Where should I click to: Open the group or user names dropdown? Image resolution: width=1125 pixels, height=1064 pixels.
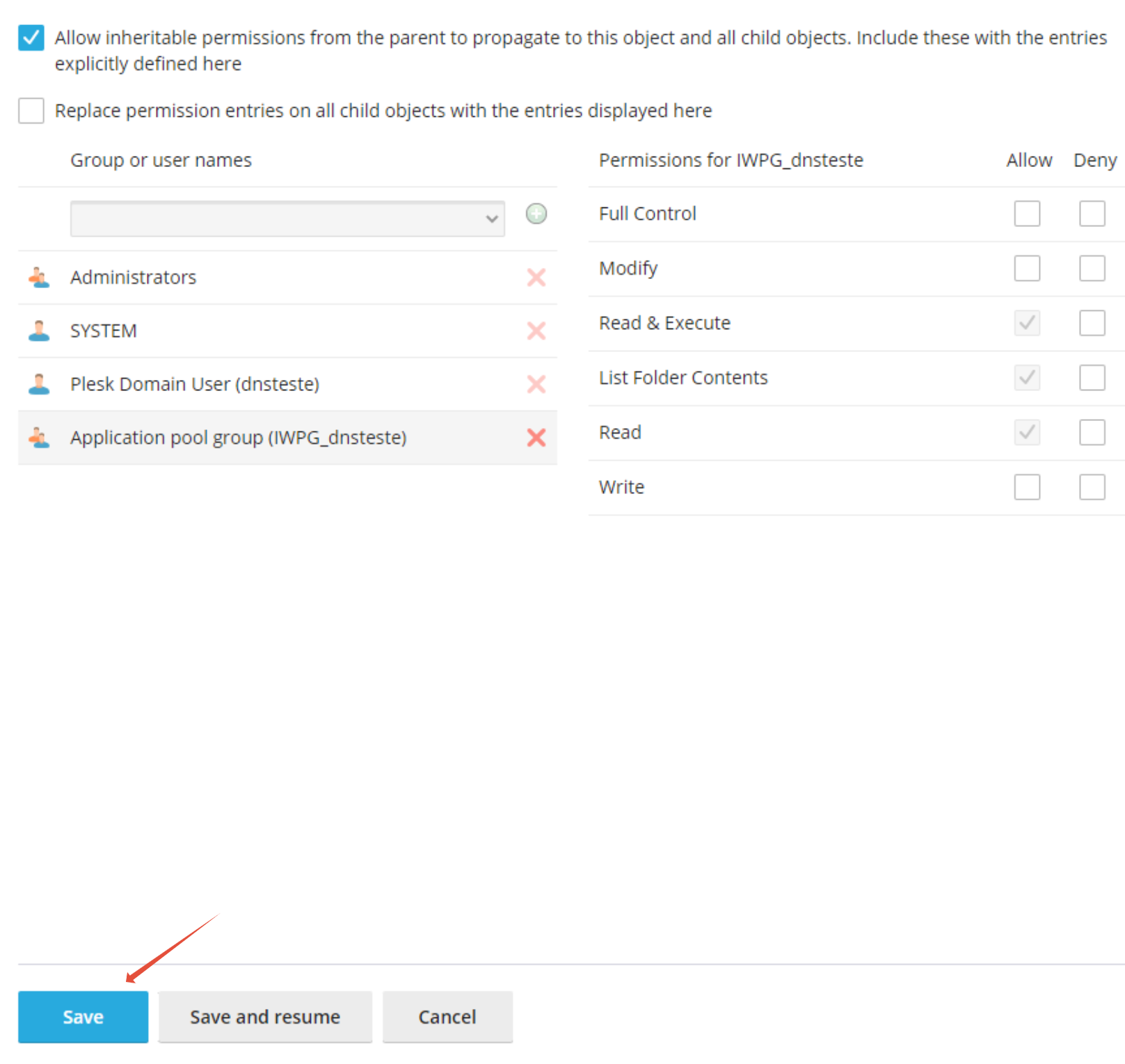(x=287, y=219)
